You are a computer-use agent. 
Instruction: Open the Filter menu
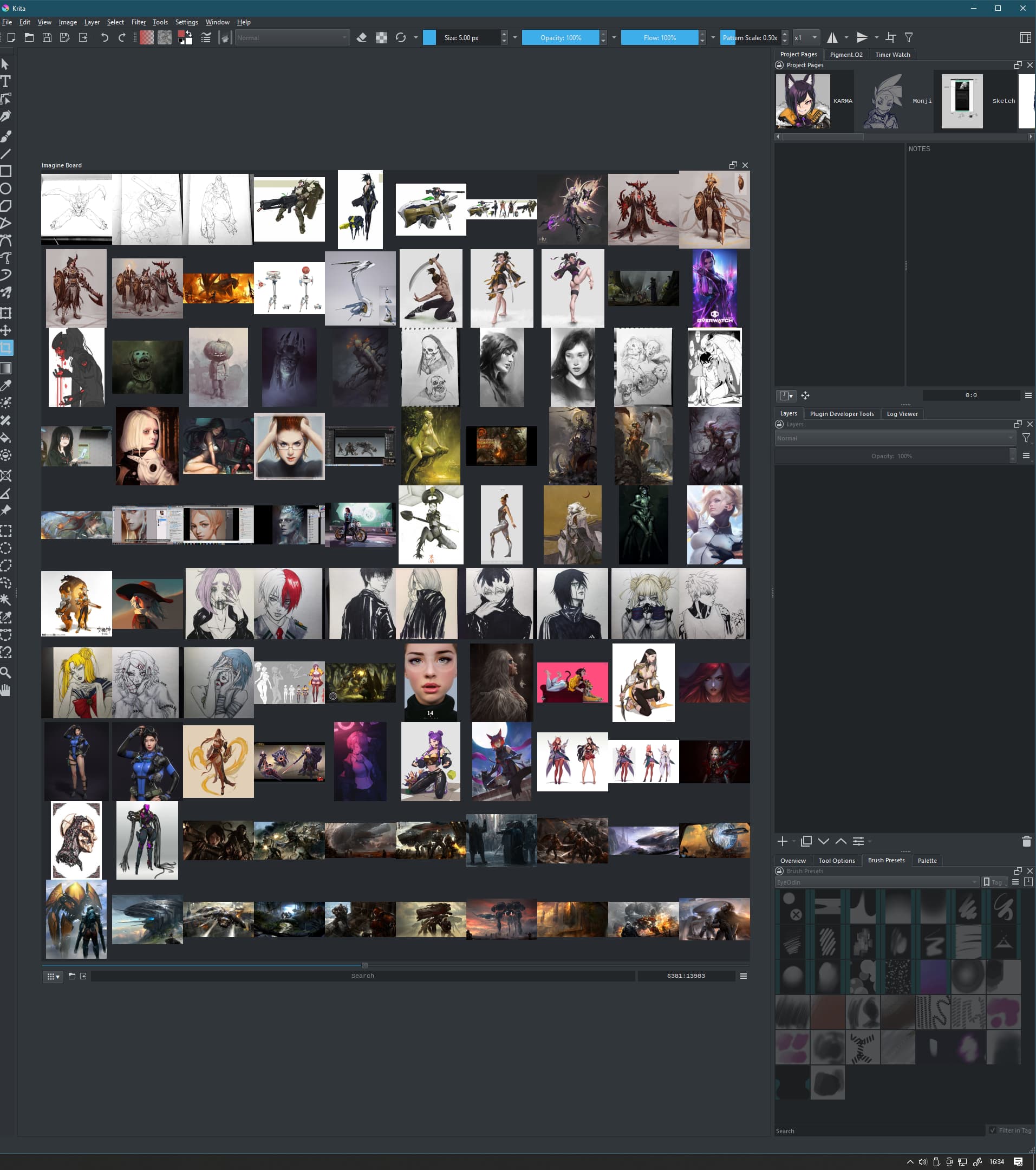(138, 22)
